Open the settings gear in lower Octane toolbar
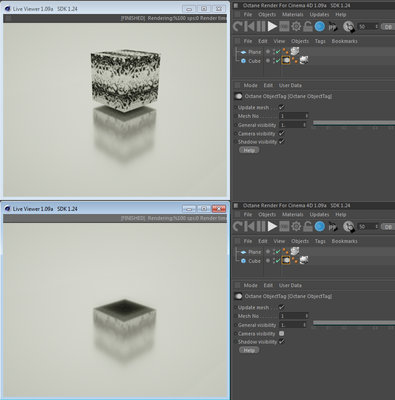This screenshot has height=400, width=395. (296, 226)
